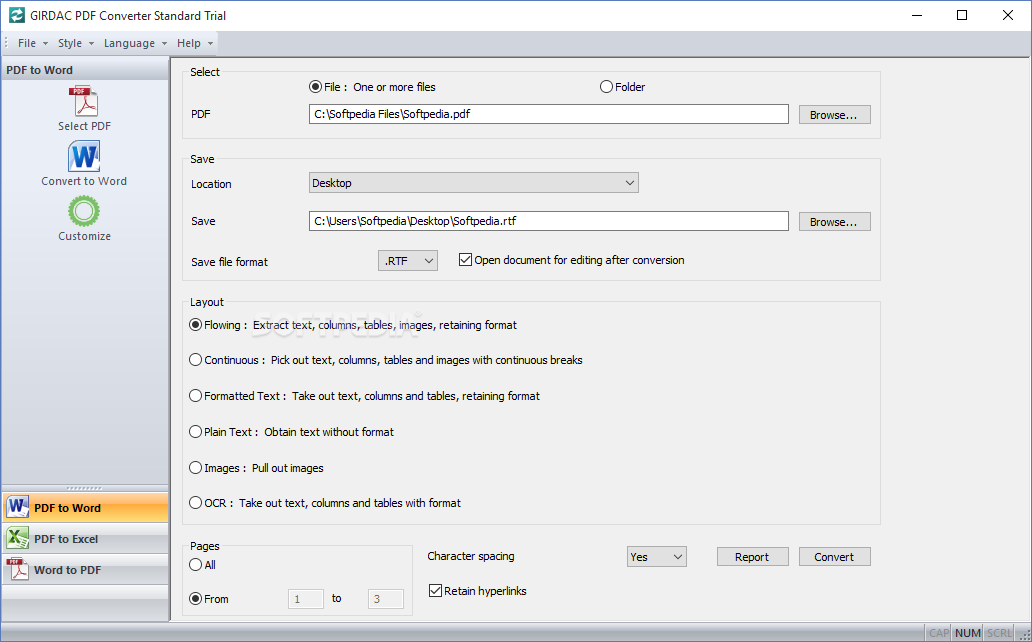
Task: Click Browse next to the PDF field
Action: click(x=835, y=115)
